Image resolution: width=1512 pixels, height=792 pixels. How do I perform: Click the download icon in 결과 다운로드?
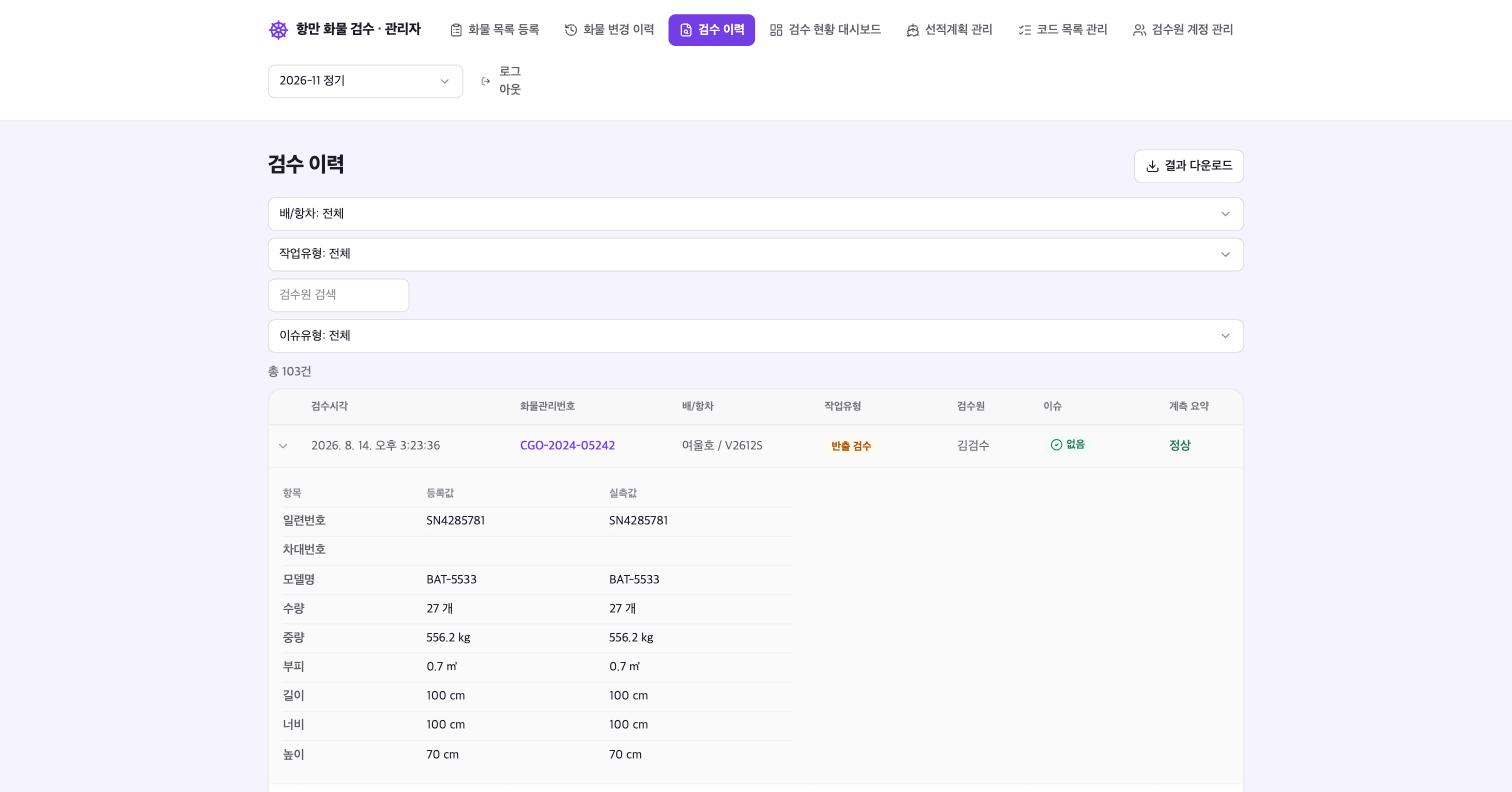click(1152, 166)
